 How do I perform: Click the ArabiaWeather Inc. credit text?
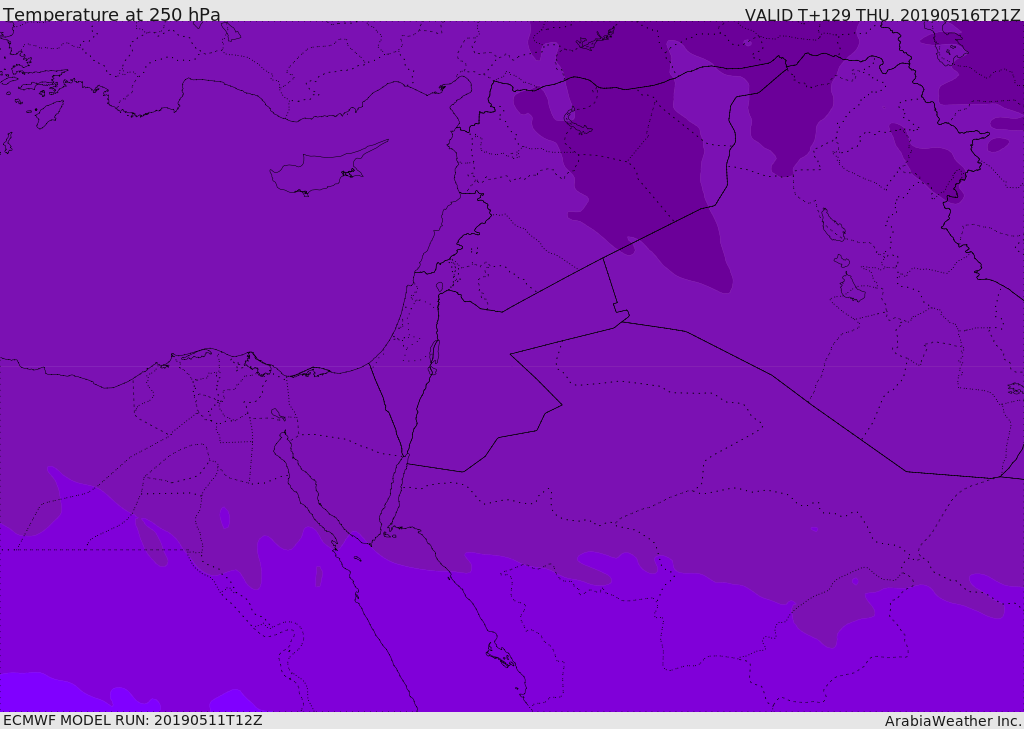click(x=953, y=721)
